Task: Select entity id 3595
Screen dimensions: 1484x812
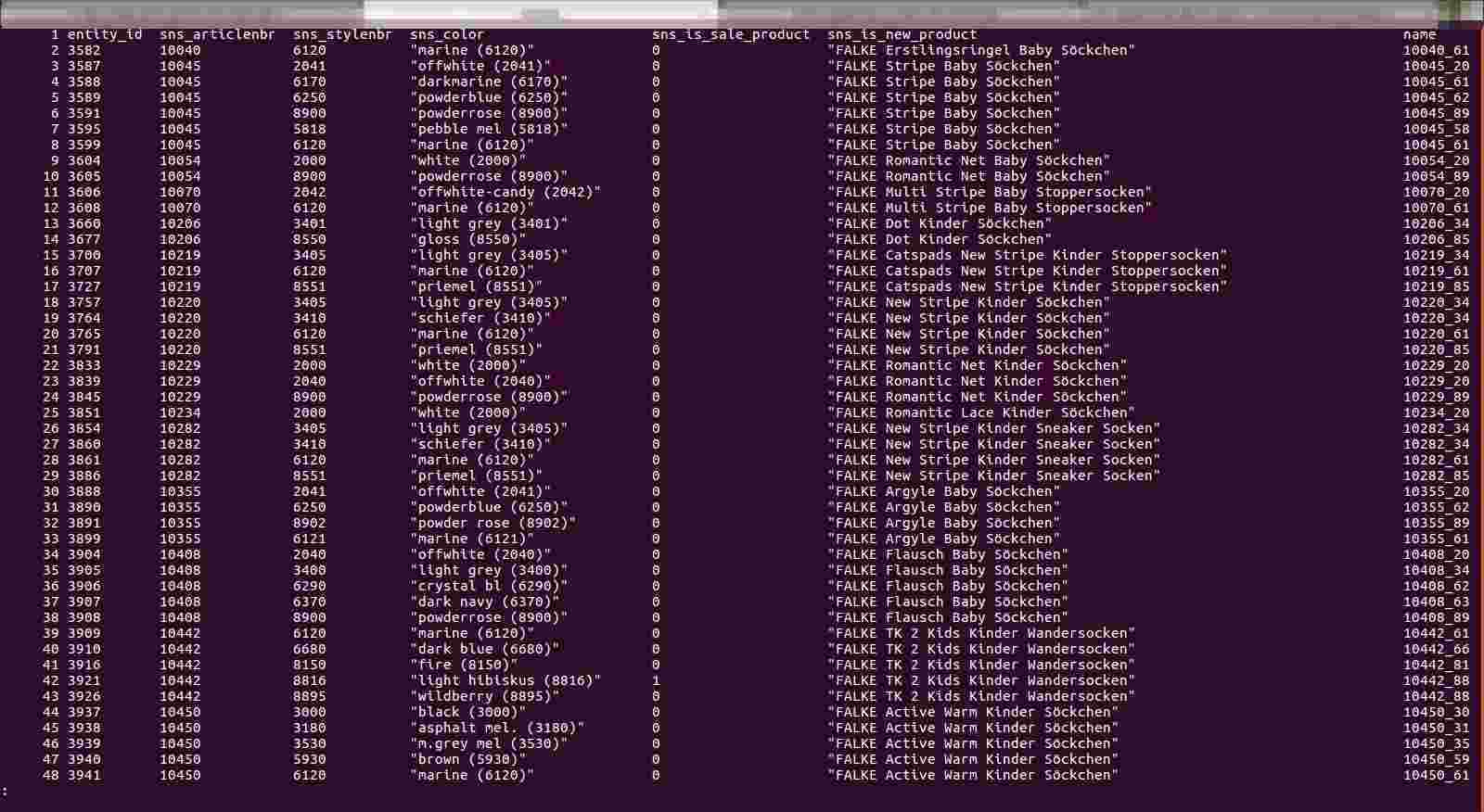Action: [83, 129]
